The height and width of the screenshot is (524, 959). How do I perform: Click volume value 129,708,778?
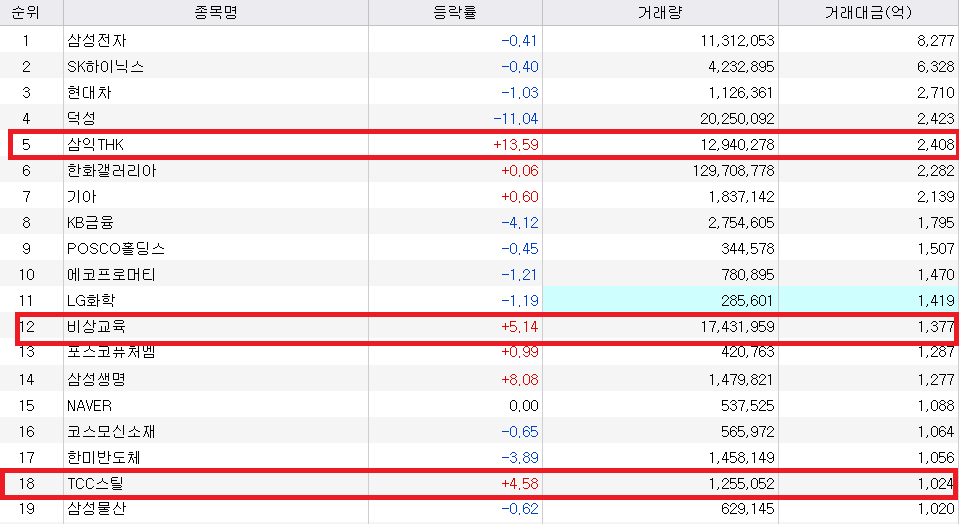[x=733, y=171]
